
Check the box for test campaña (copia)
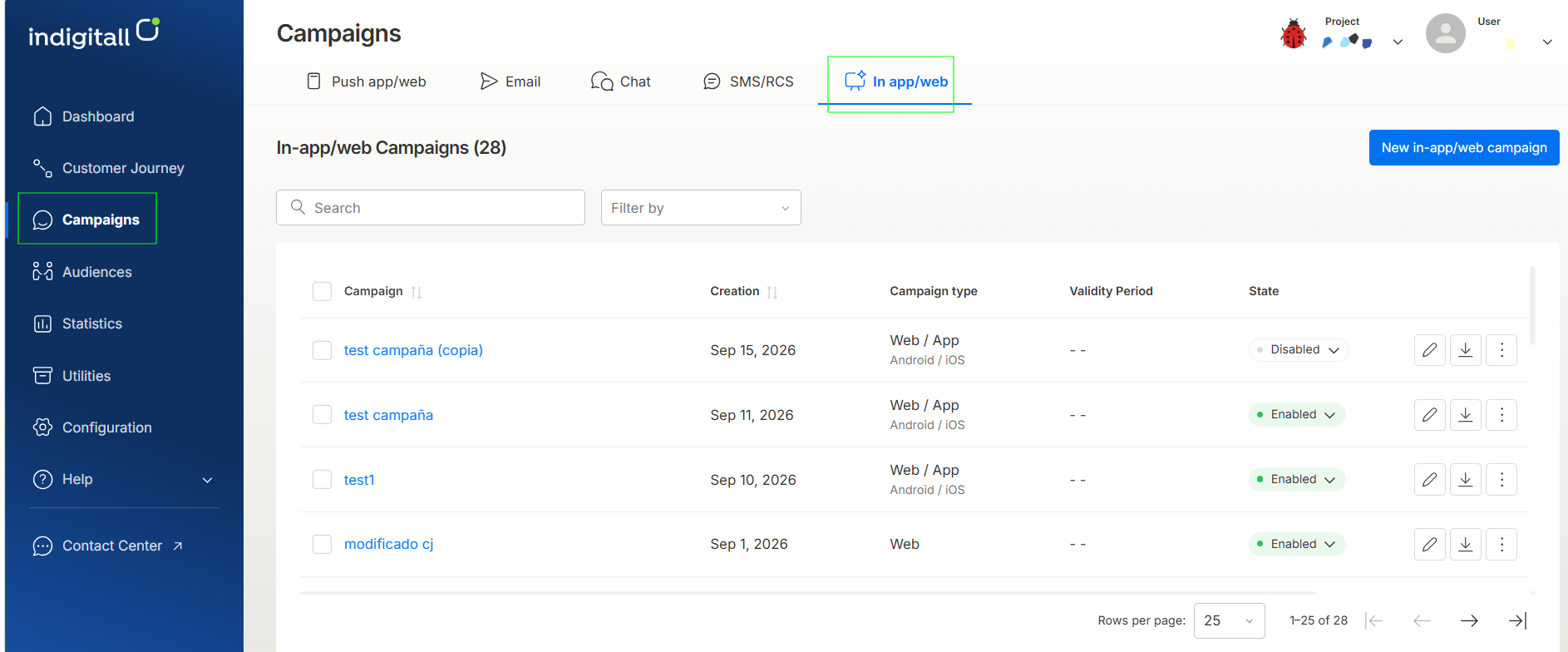click(322, 350)
